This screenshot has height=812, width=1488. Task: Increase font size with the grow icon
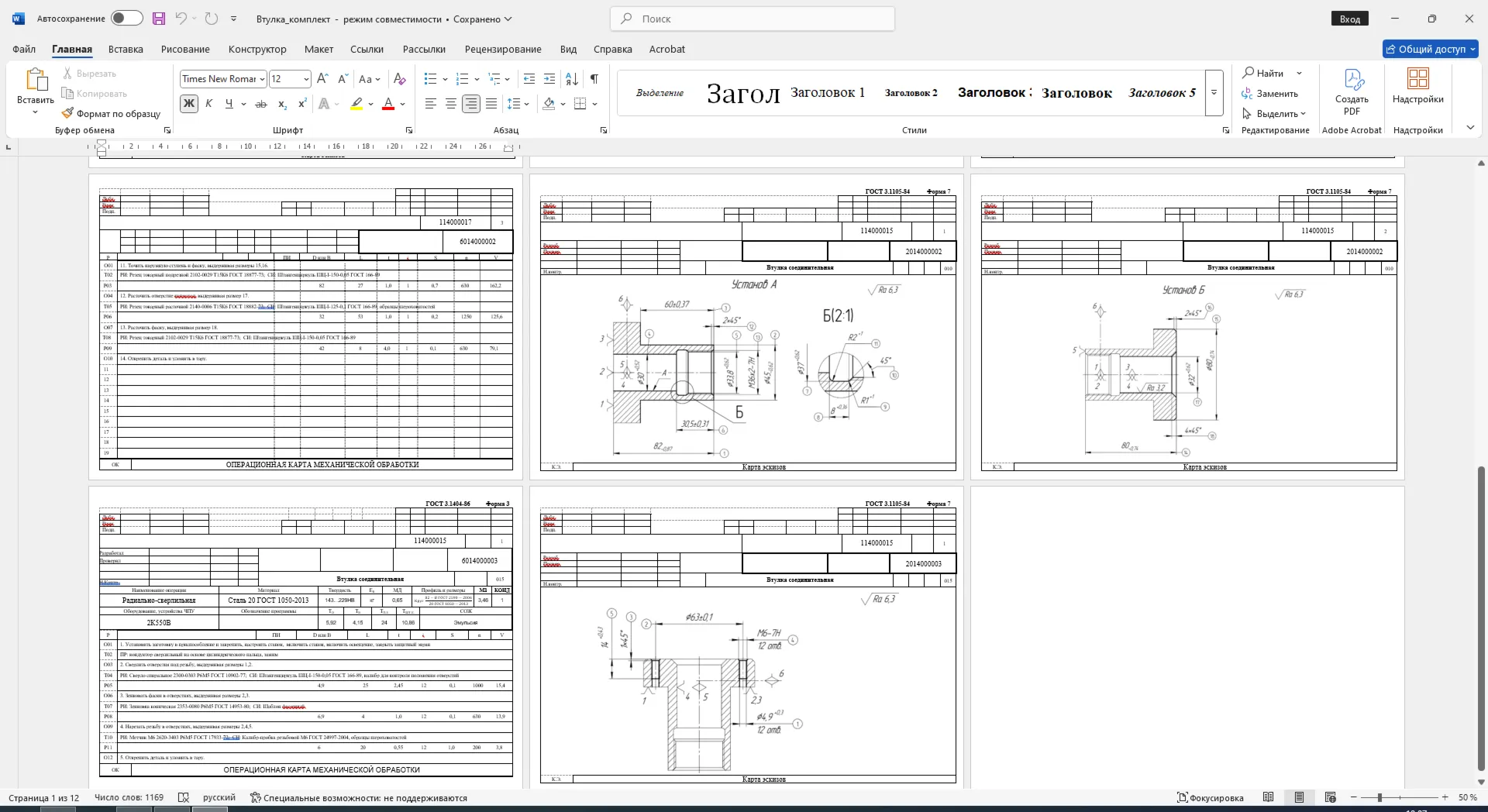coord(322,79)
